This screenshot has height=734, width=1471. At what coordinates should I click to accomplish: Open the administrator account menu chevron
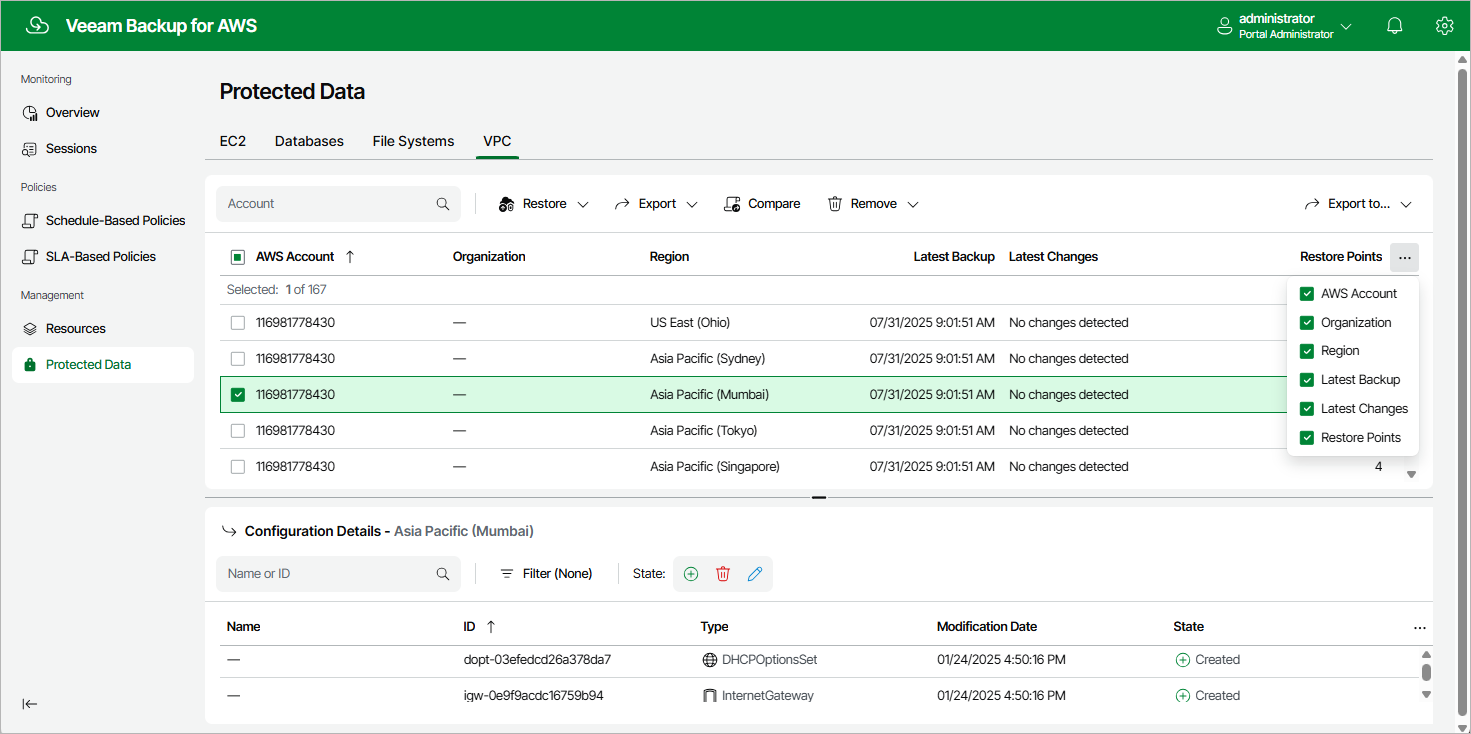coord(1346,27)
